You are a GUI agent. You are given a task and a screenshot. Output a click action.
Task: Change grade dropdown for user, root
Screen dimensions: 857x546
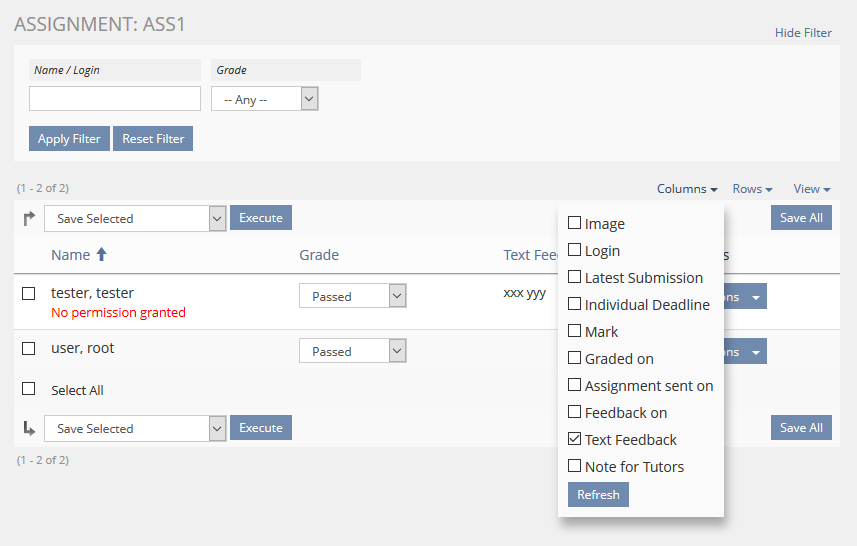point(352,351)
